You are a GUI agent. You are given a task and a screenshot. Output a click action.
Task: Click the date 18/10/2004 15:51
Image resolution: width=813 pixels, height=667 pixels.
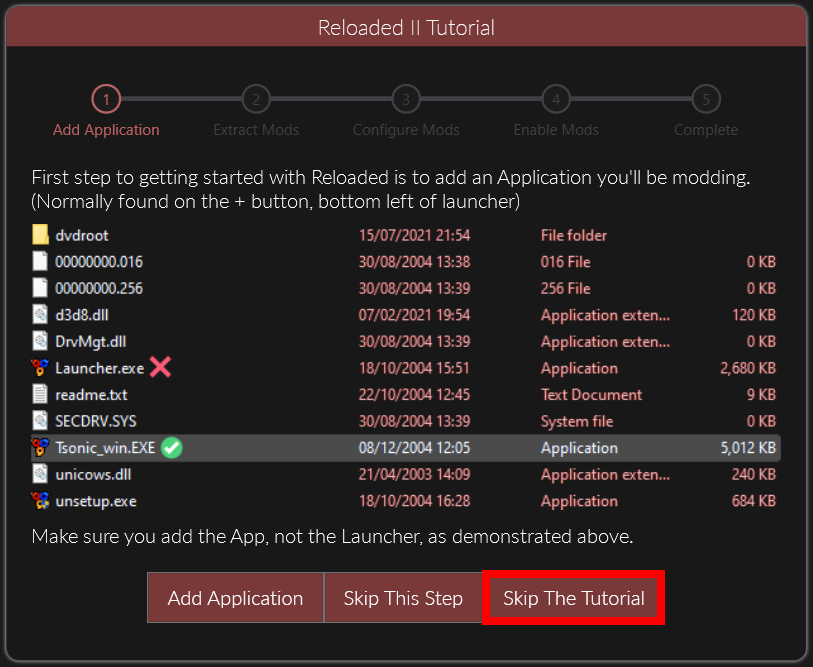click(414, 368)
